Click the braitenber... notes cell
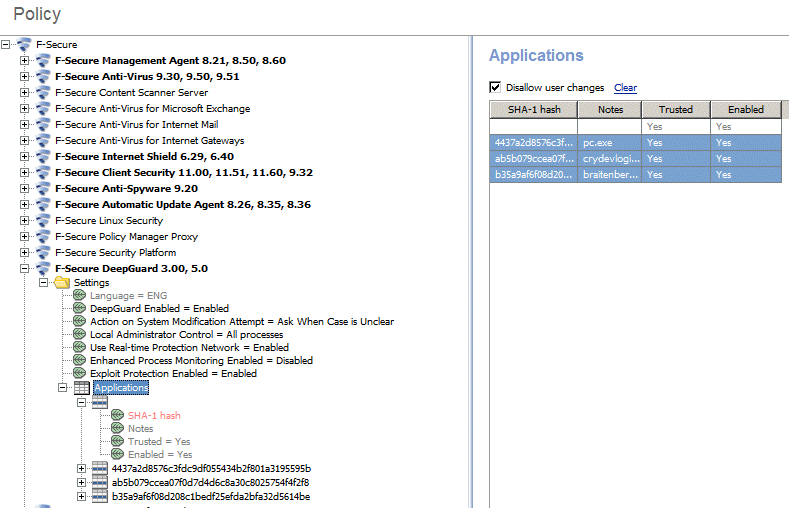Viewport: 789px width, 508px height. [x=609, y=175]
